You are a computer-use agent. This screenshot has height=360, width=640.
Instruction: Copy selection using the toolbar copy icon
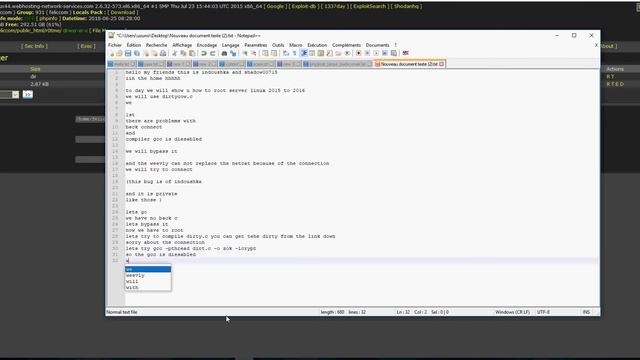point(183,53)
